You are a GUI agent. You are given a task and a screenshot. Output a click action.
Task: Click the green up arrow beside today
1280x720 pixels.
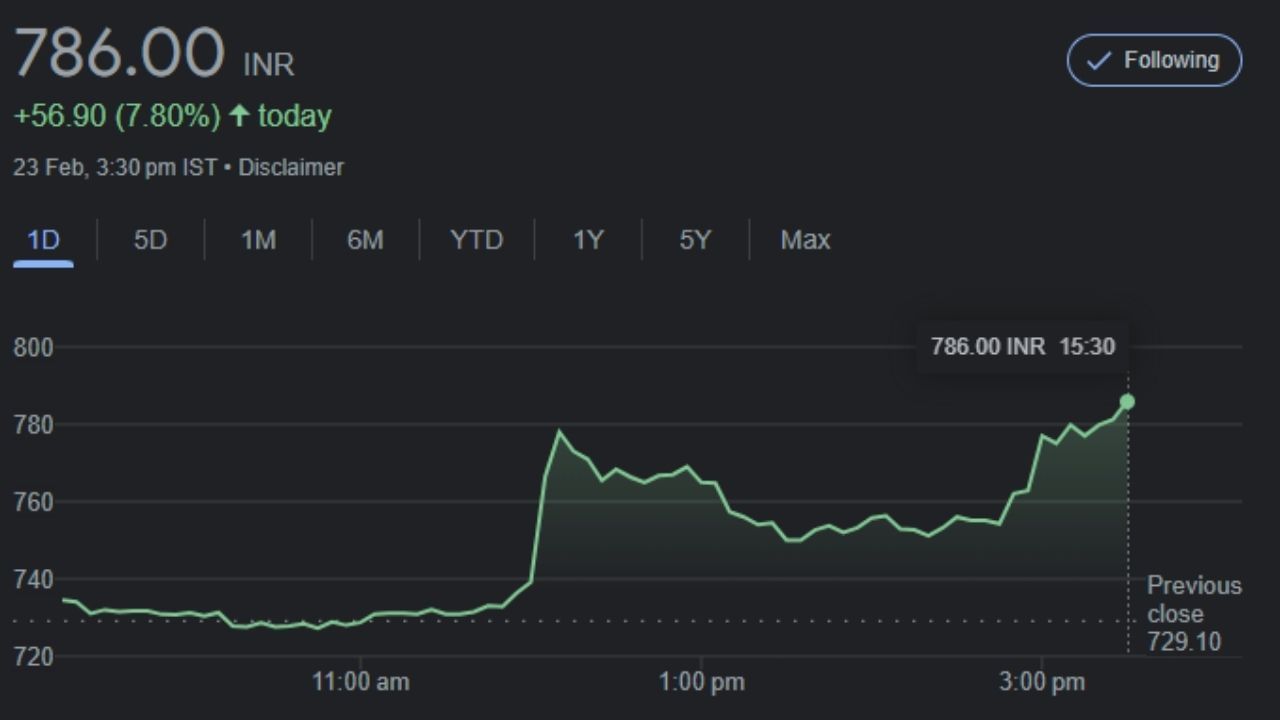pos(239,116)
